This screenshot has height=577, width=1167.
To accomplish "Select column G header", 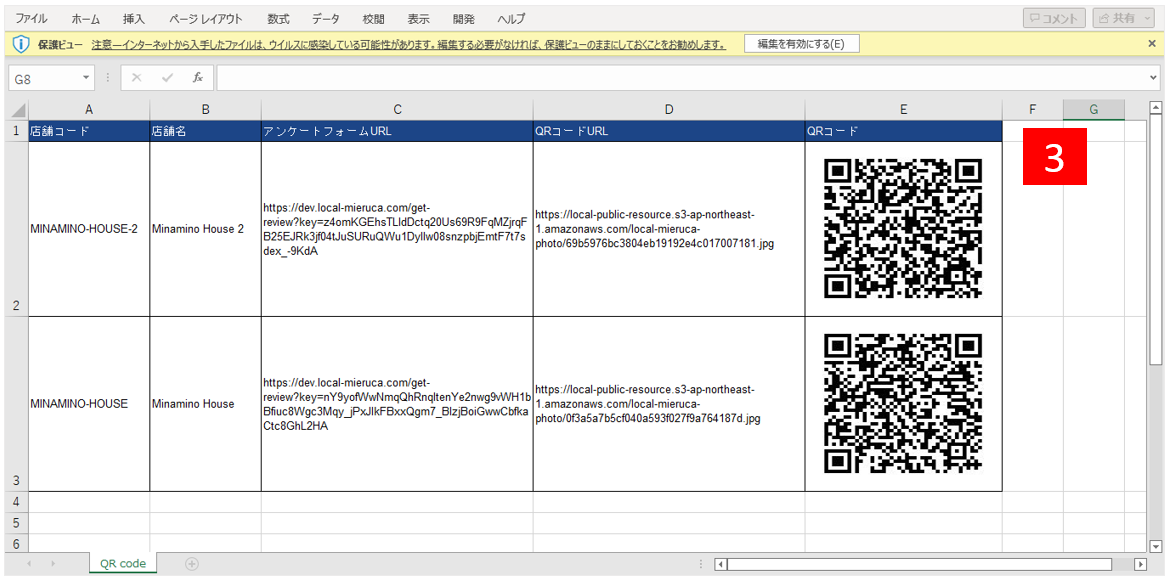I will click(1094, 109).
